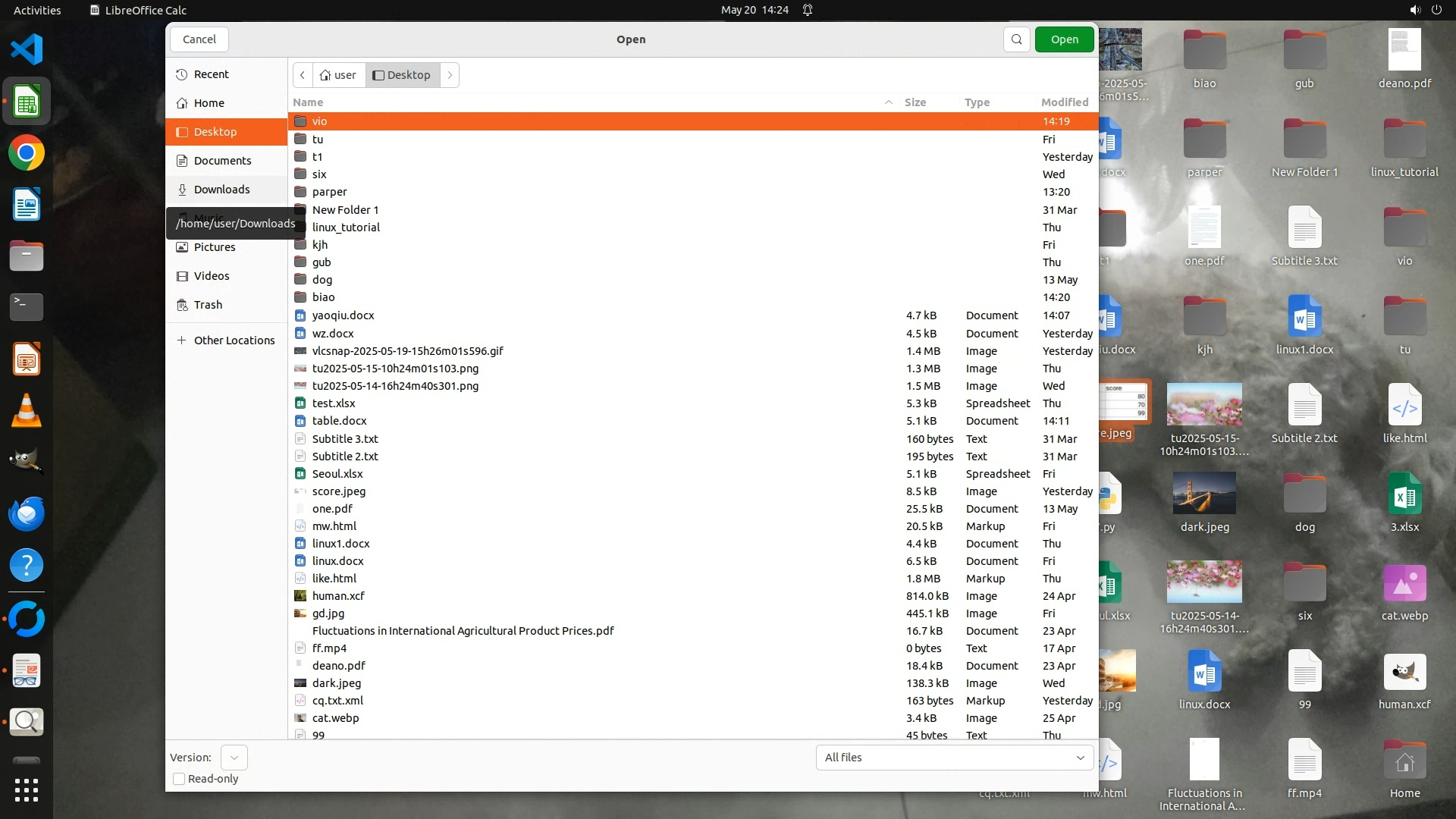Click the forward arrow in the path bar
1456x819 pixels.
coord(450,75)
